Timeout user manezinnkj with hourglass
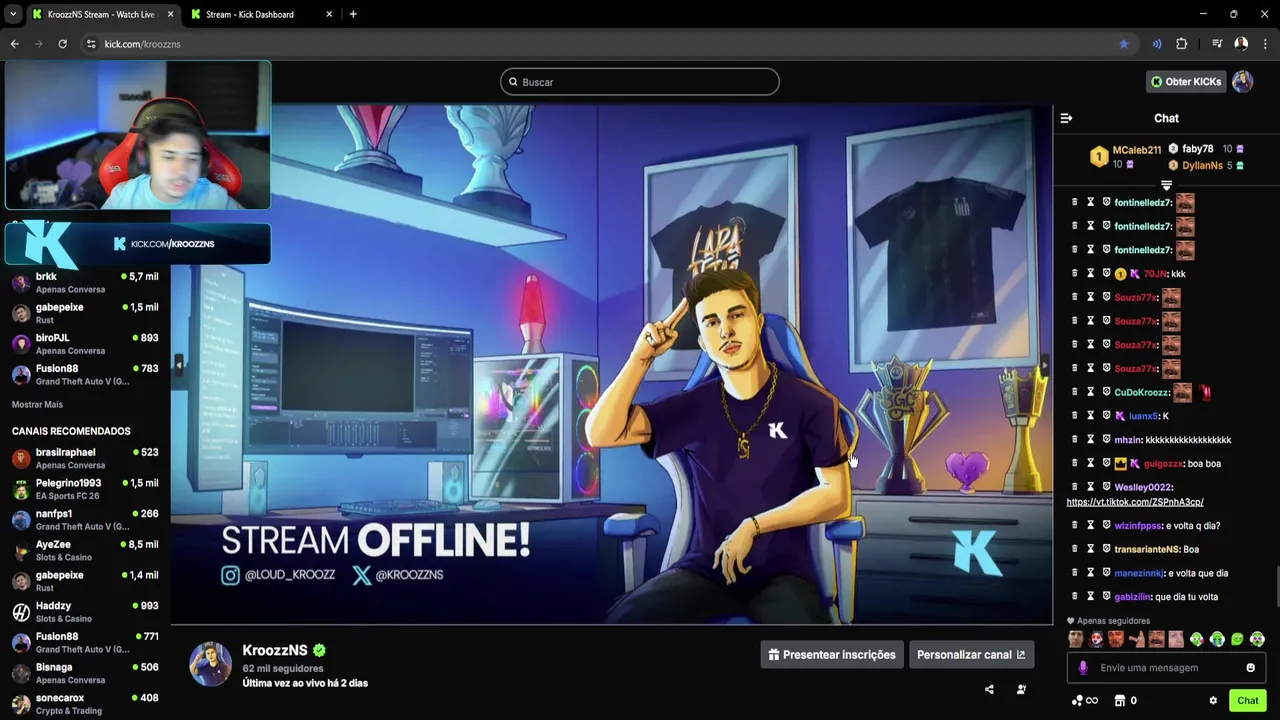The width and height of the screenshot is (1280, 720). (x=1091, y=573)
